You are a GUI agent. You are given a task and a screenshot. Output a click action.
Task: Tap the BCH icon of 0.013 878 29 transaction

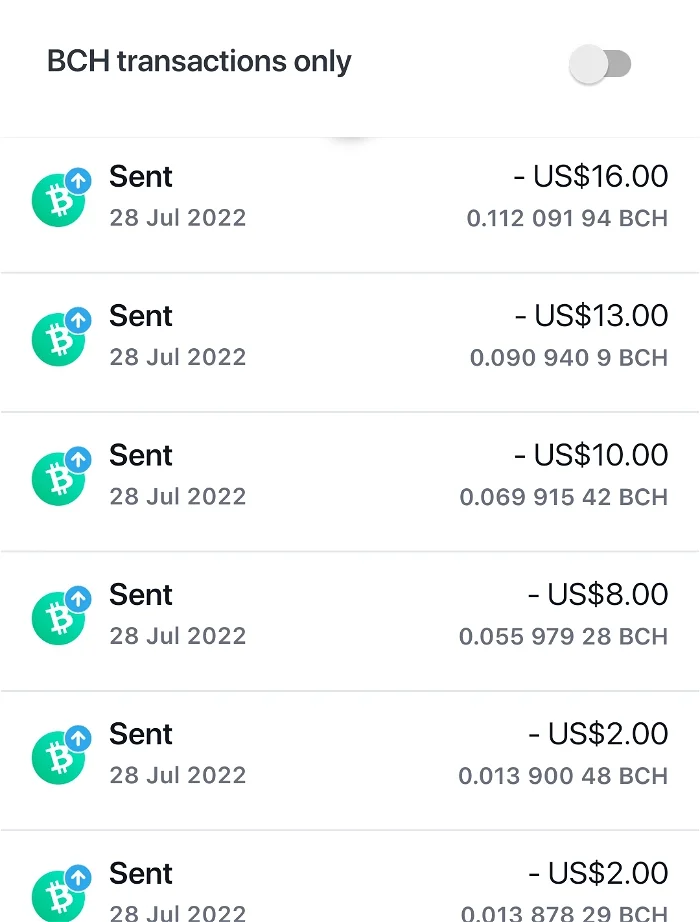click(58, 895)
